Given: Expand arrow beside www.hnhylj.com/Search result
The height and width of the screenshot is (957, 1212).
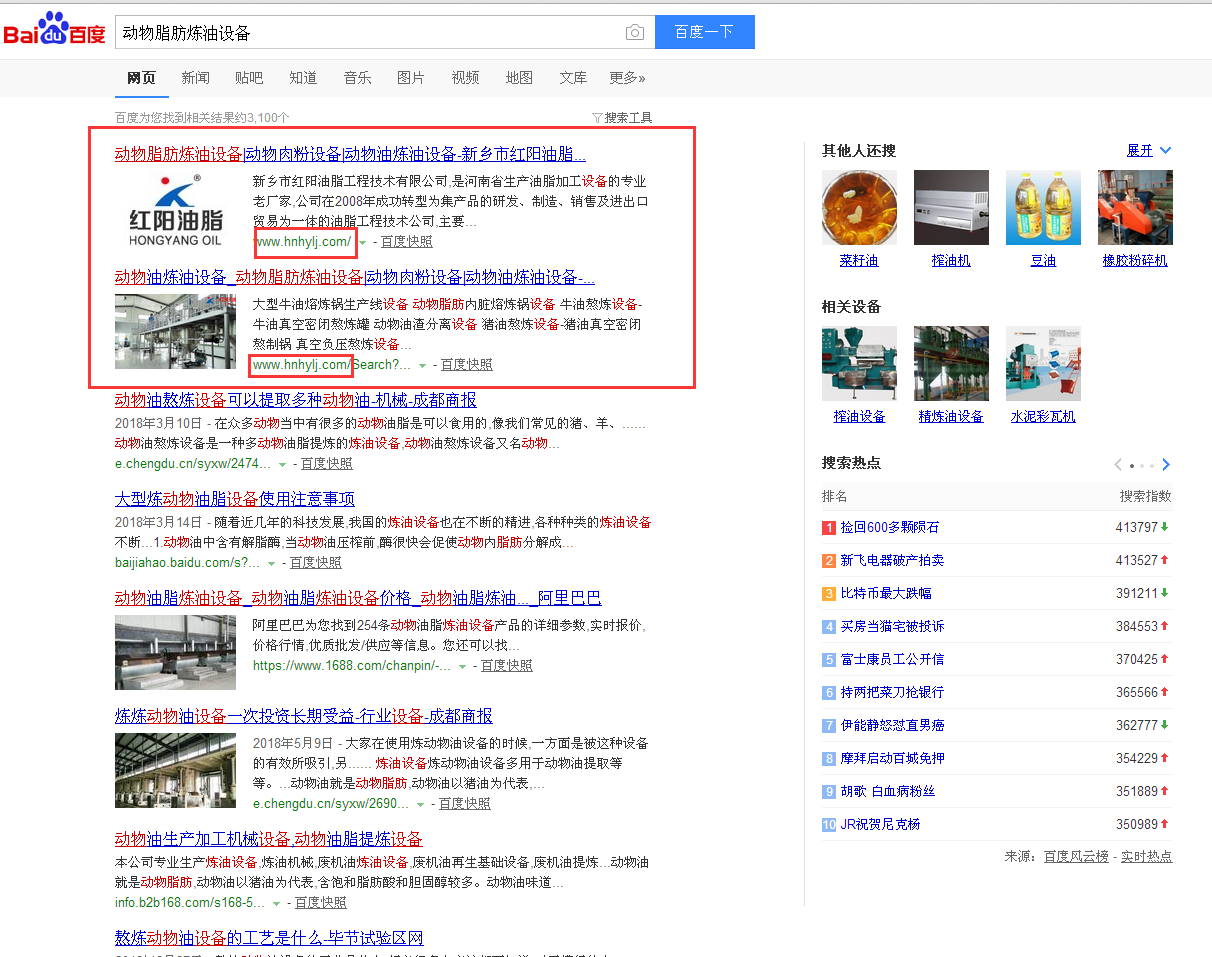Looking at the screenshot, I should pyautogui.click(x=423, y=366).
